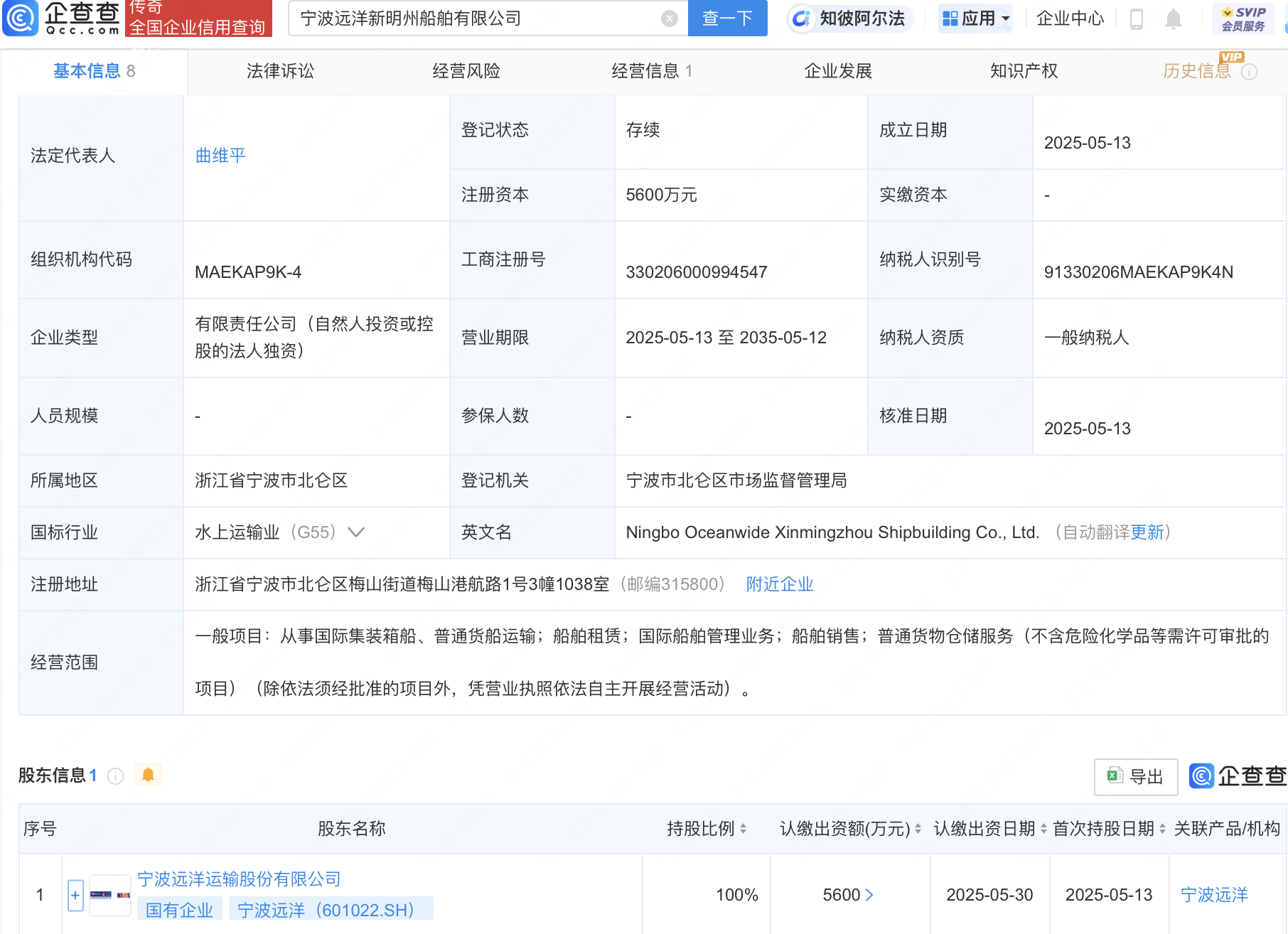This screenshot has width=1288, height=934.
Task: Click organization code MAEKAP9K-4
Action: pyautogui.click(x=248, y=272)
